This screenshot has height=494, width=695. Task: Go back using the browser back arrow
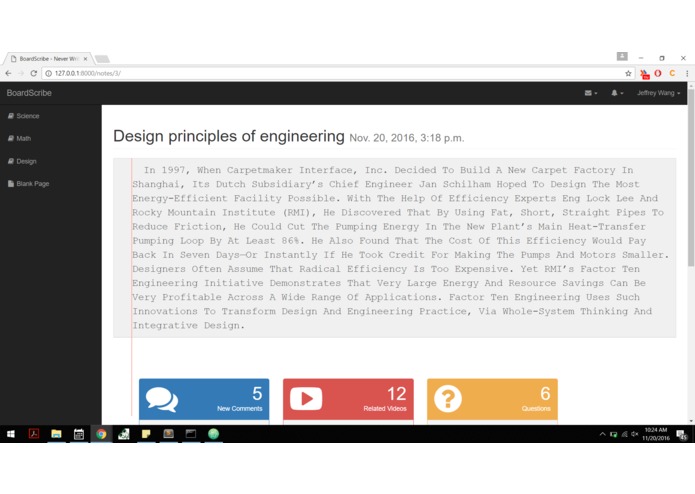[x=8, y=73]
